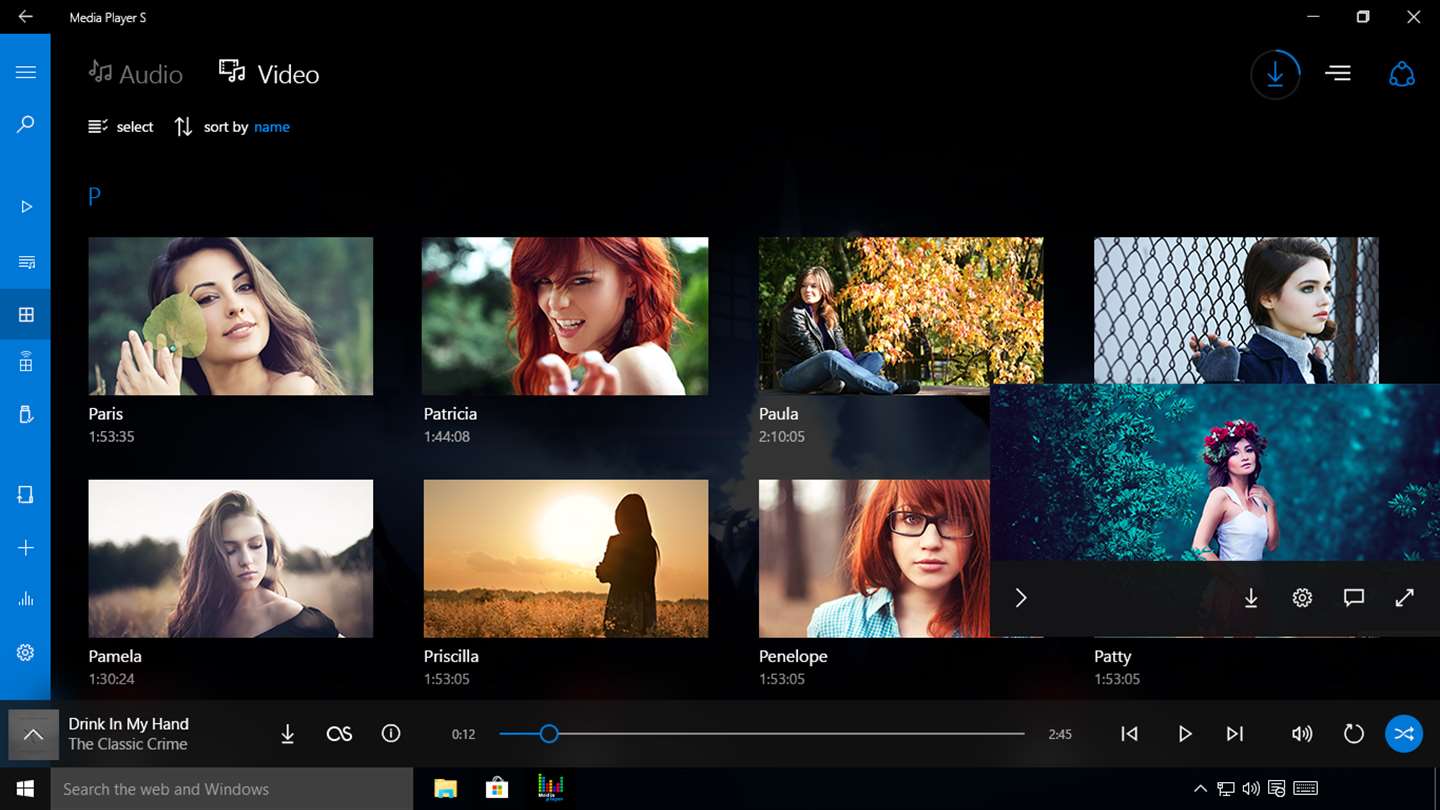Open the playlist lines icon at top right
Image resolution: width=1440 pixels, height=810 pixels.
[1338, 73]
